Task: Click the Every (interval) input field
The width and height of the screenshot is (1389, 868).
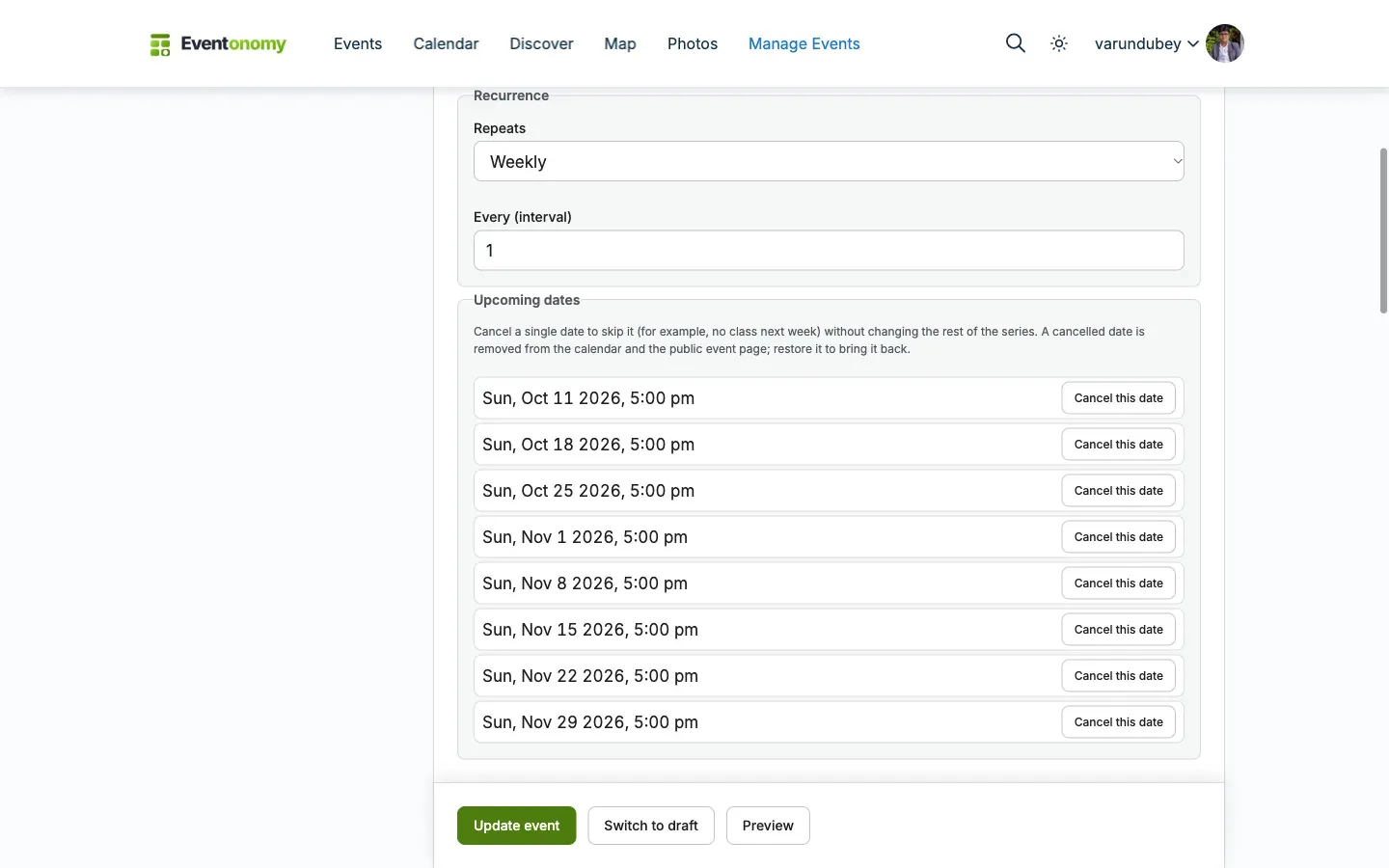Action: click(x=829, y=251)
